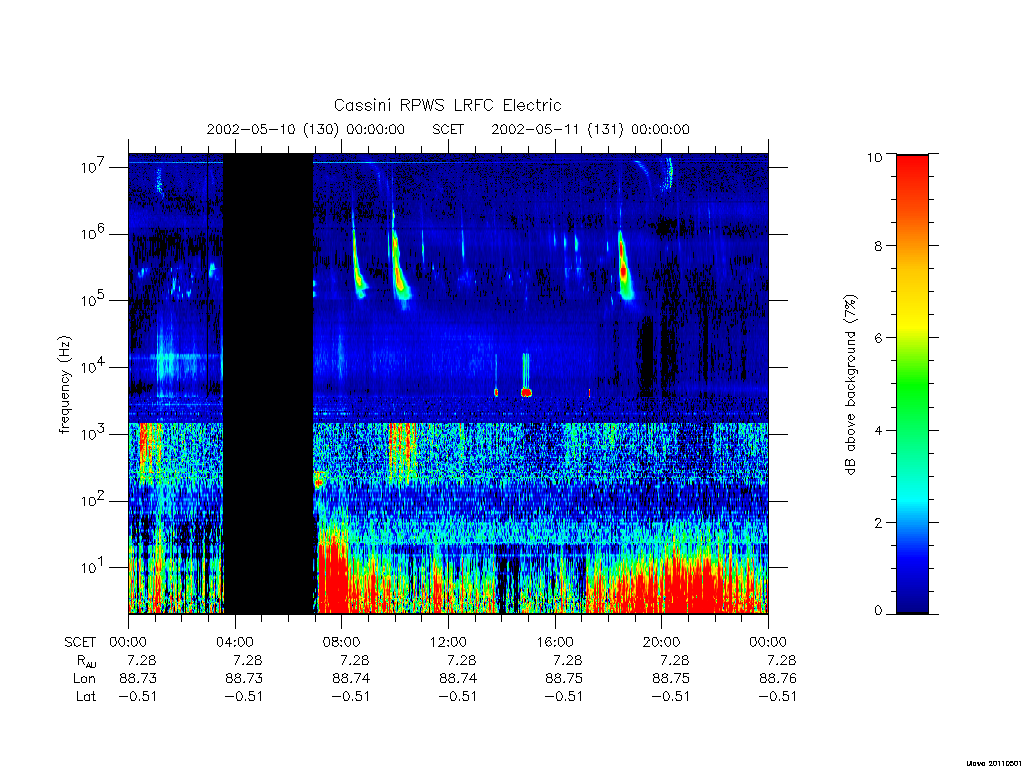Click the Lon value 88.74 under 08:00
Viewport: 1024px width, 768px height.
(x=351, y=679)
